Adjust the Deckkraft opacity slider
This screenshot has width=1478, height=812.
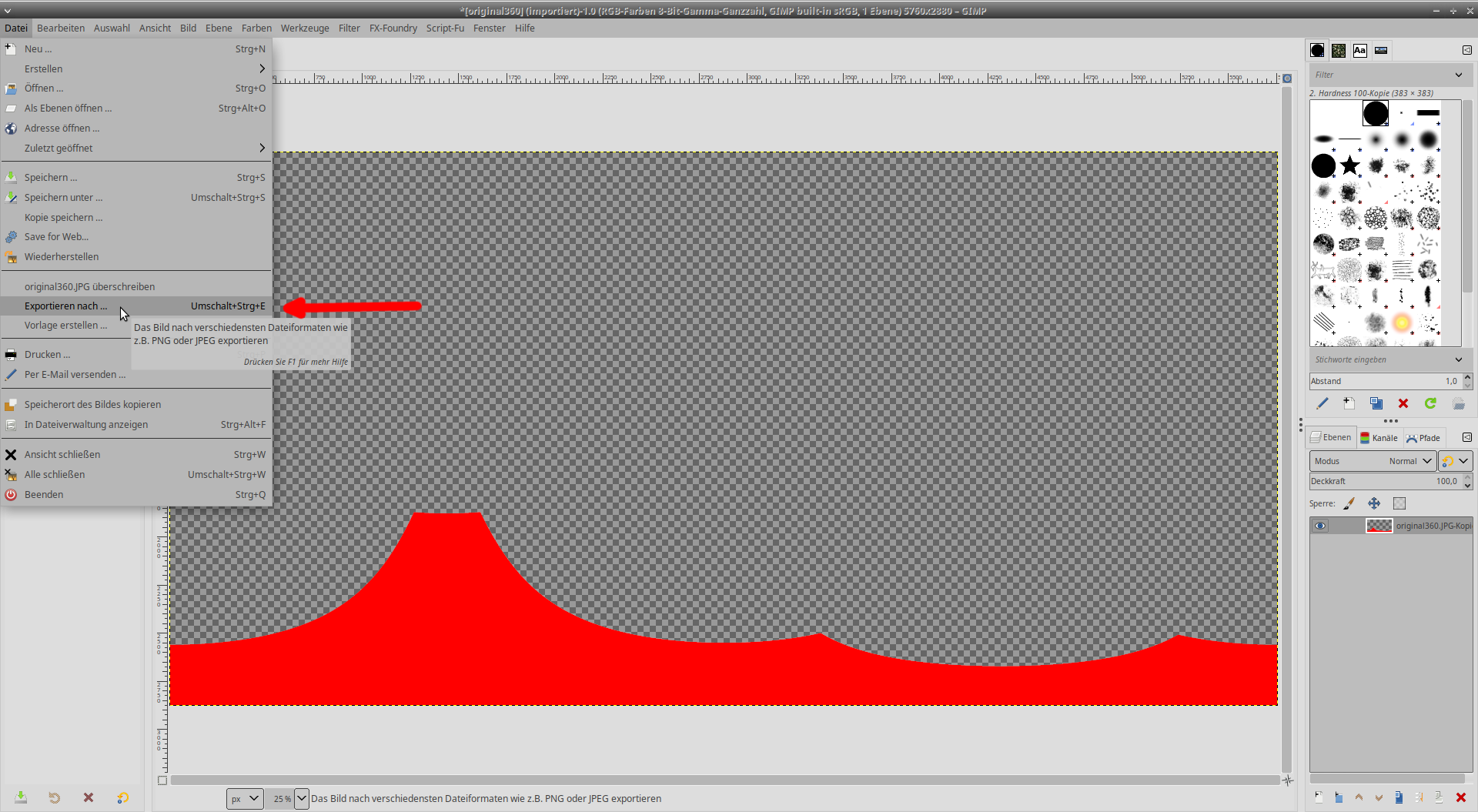[1384, 481]
